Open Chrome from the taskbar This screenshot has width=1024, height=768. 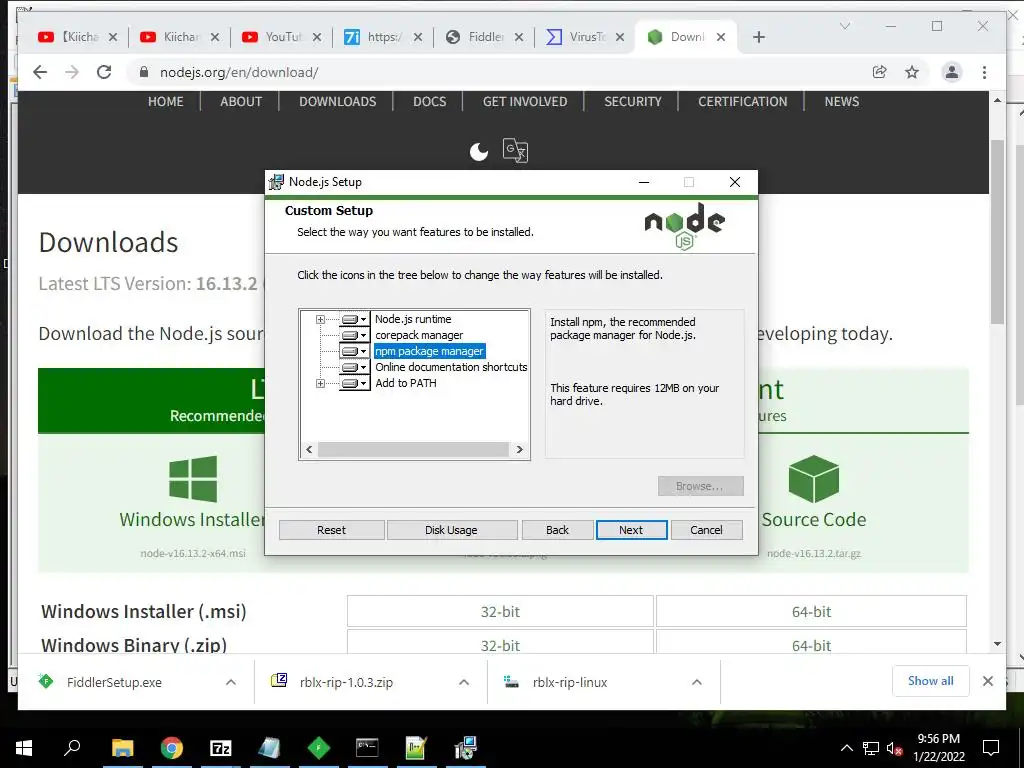tap(172, 748)
